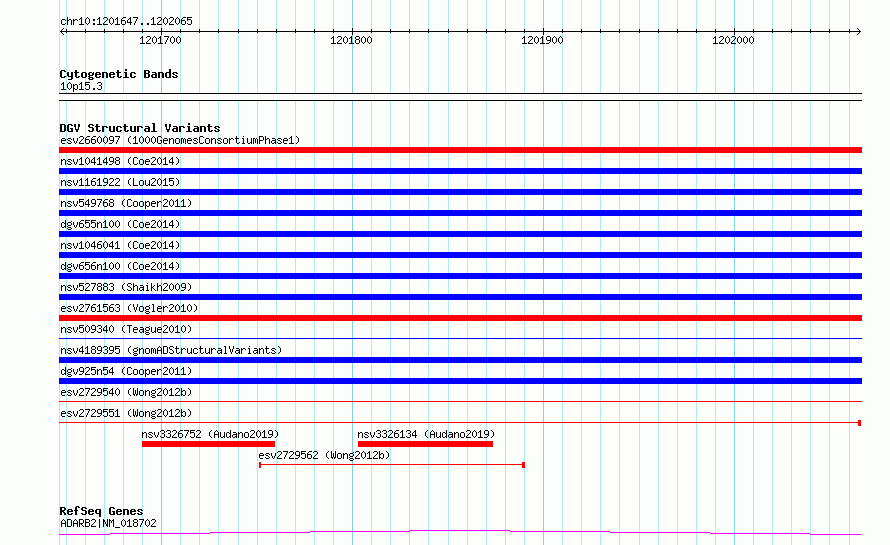Click the 1201900 ruler position label

(542, 40)
